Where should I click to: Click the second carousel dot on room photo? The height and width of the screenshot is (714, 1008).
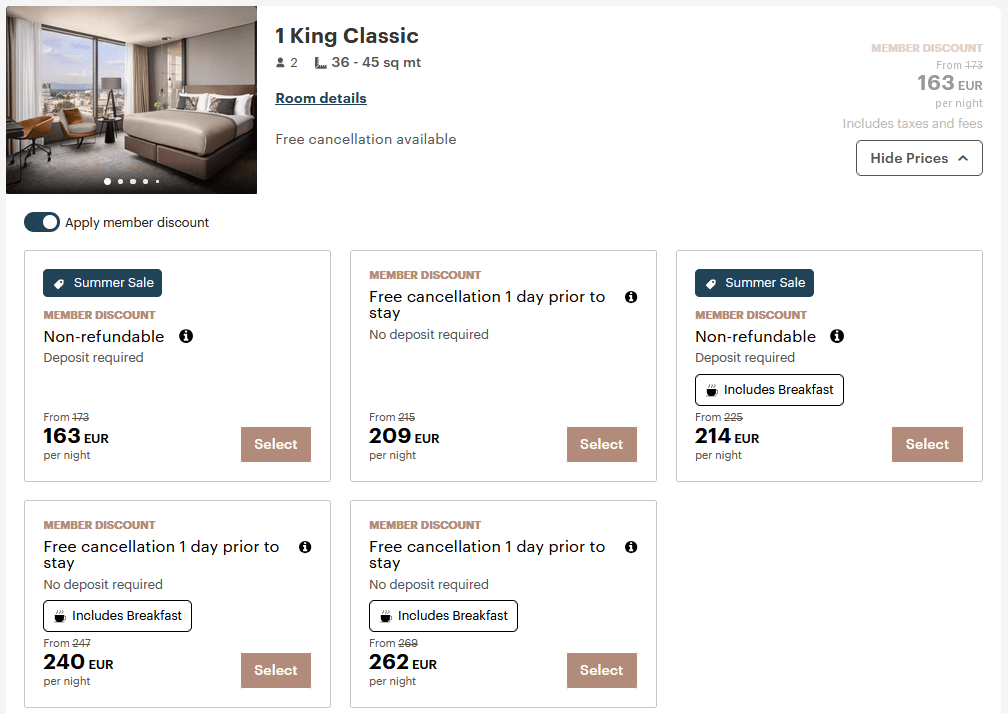pos(120,182)
